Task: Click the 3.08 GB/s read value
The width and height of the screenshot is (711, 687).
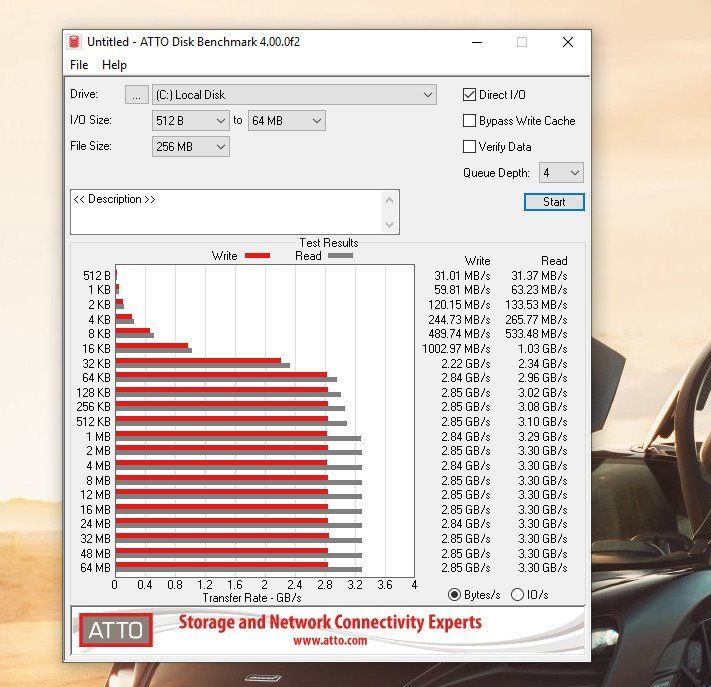Action: (x=542, y=407)
